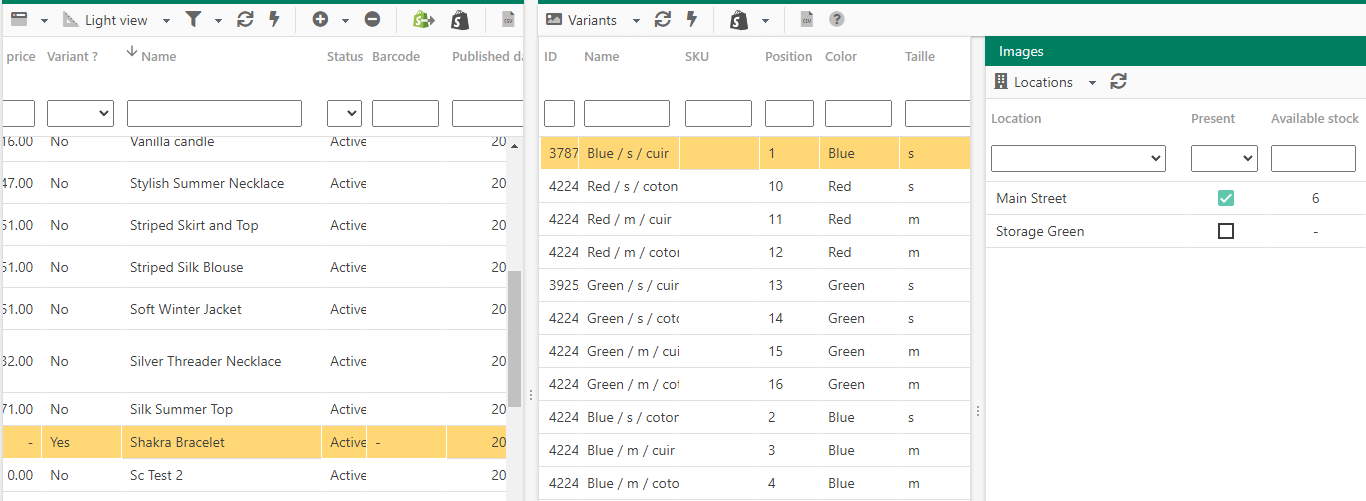Image resolution: width=1366 pixels, height=501 pixels.
Task: Refresh the locations panel
Action: tap(1119, 82)
